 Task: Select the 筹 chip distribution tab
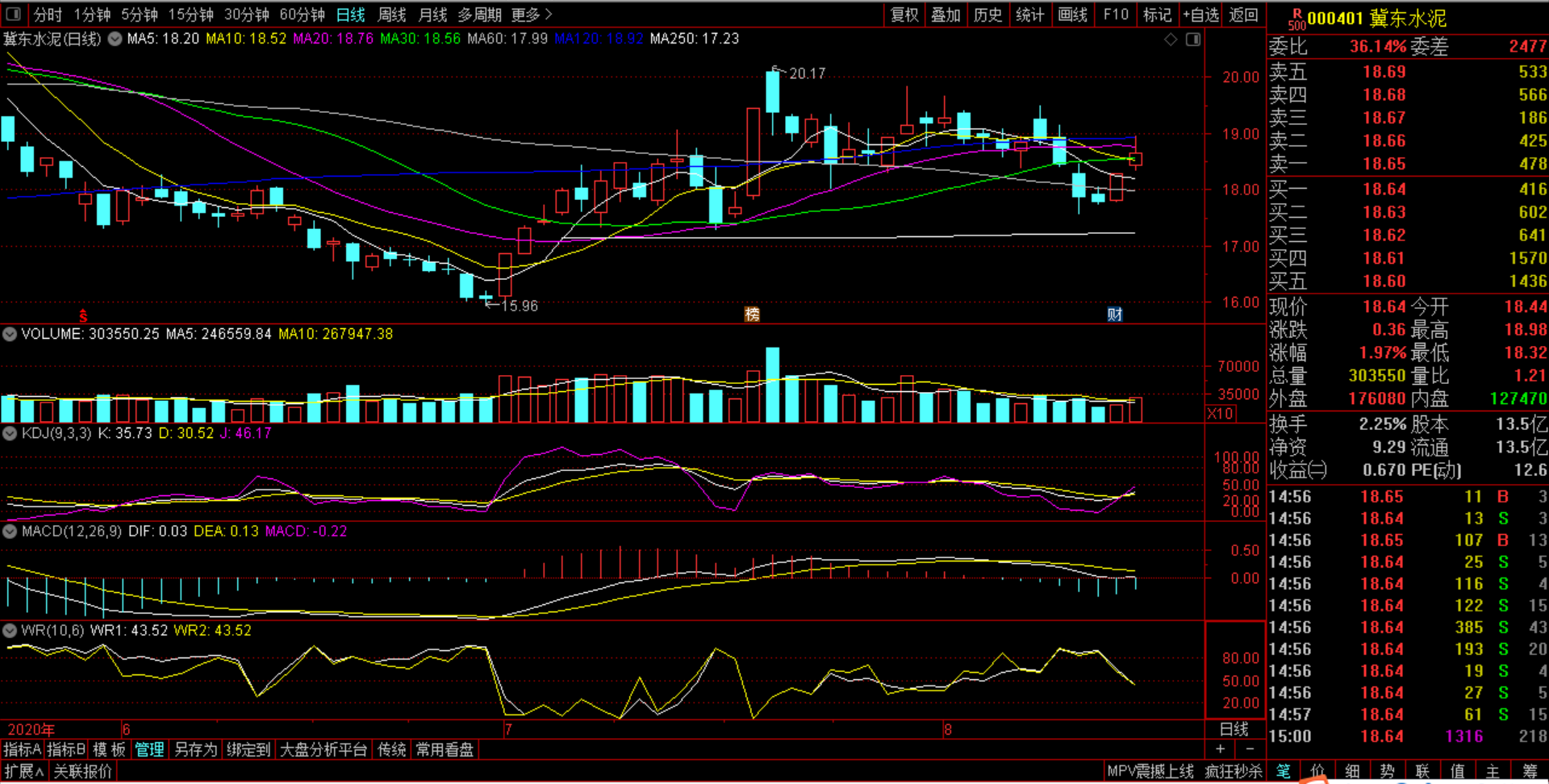tap(1530, 771)
